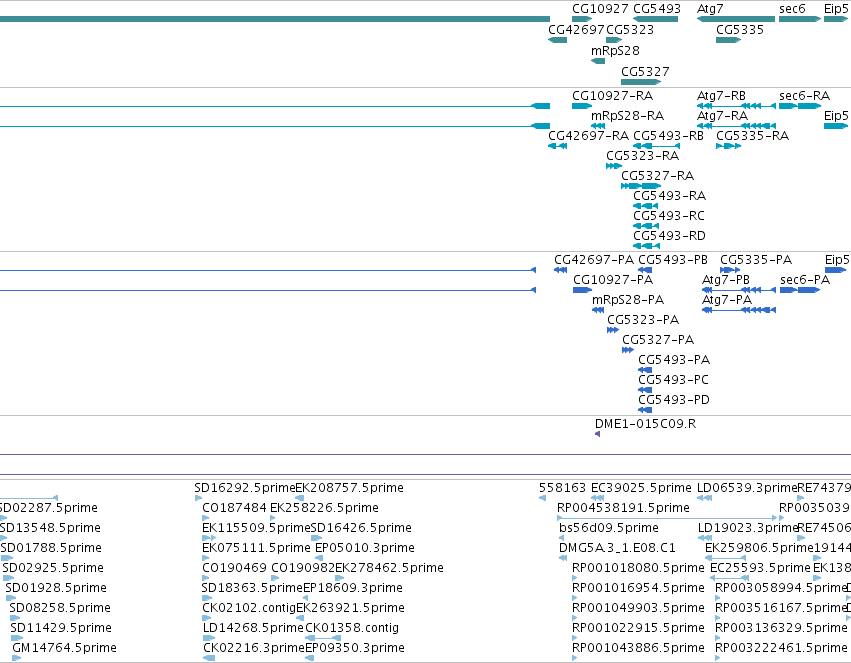The height and width of the screenshot is (663, 851).
Task: Click the purple arrow under DME1-015C09.R
Action: coord(598,434)
